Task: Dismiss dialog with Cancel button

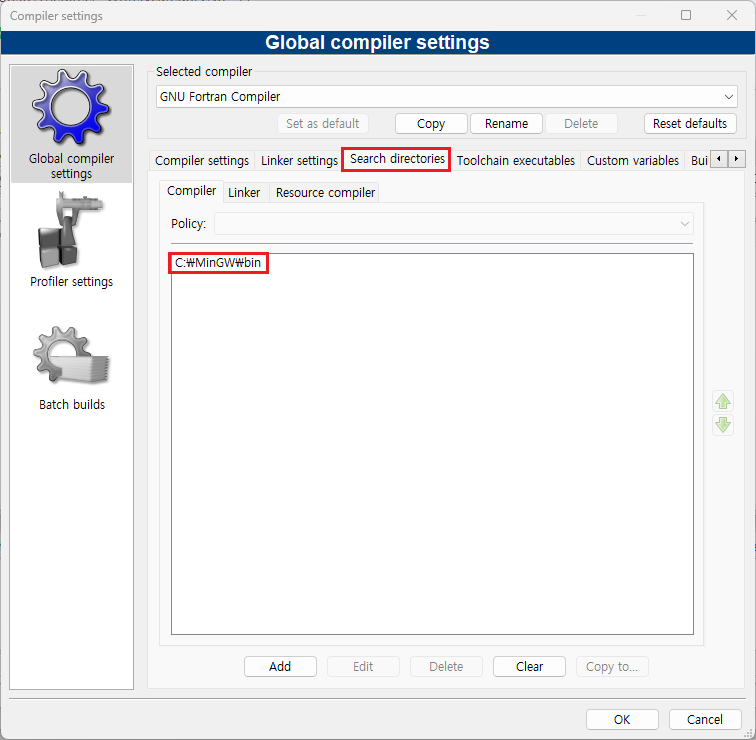Action: [x=705, y=719]
